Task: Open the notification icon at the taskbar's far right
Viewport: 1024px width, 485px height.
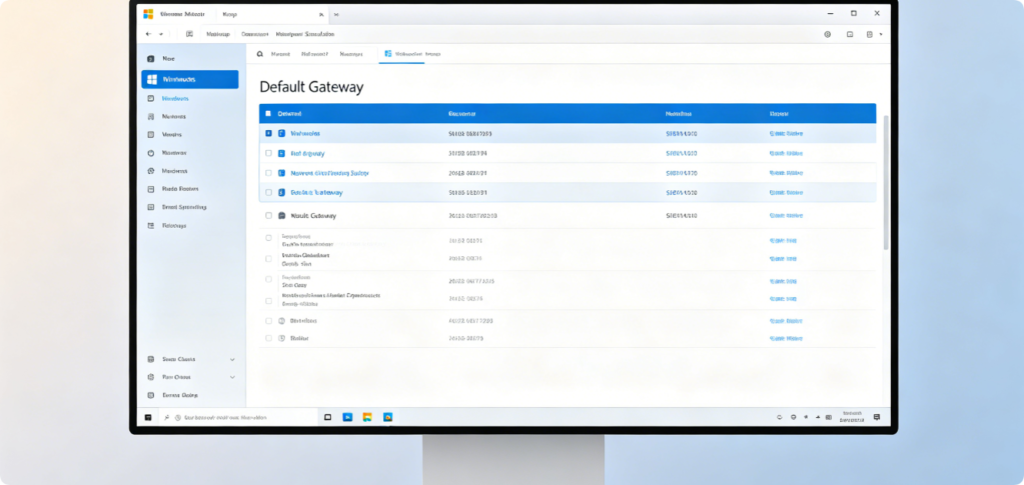Action: pyautogui.click(x=876, y=416)
